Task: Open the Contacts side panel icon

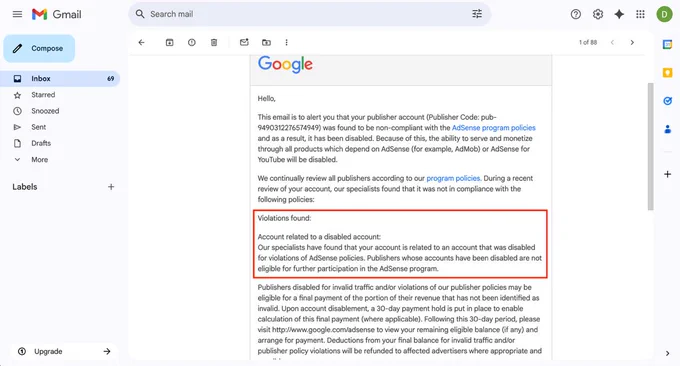Action: (x=667, y=129)
